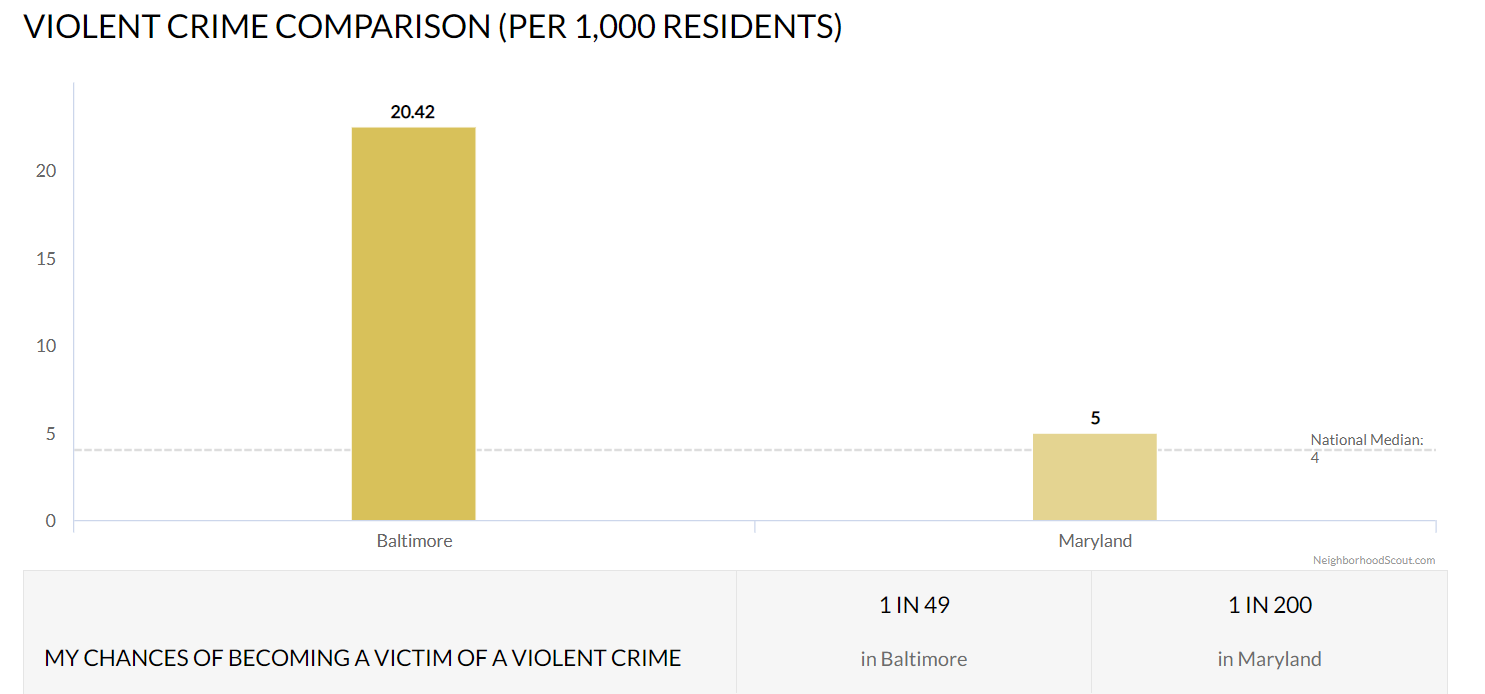Click the Violent Crime Comparison chart title
Screen dimensions: 1485x694
pyautogui.click(x=433, y=27)
